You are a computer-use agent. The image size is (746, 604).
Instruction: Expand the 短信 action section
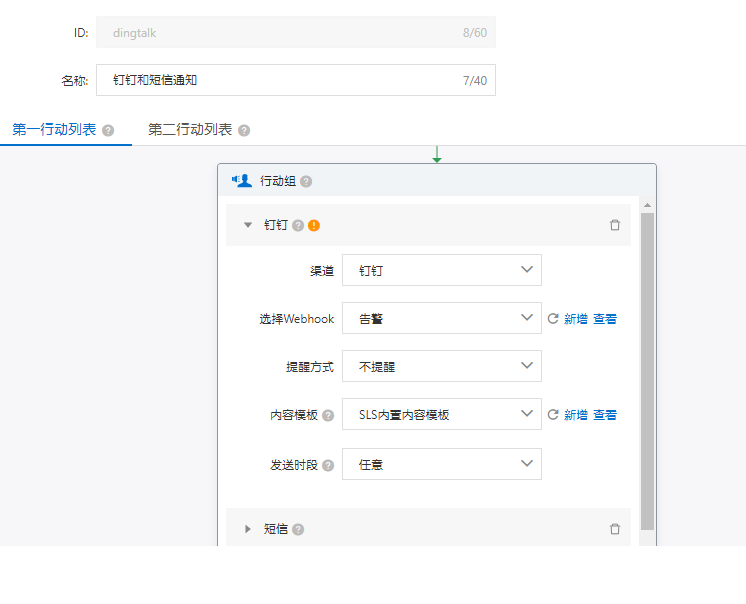click(248, 529)
